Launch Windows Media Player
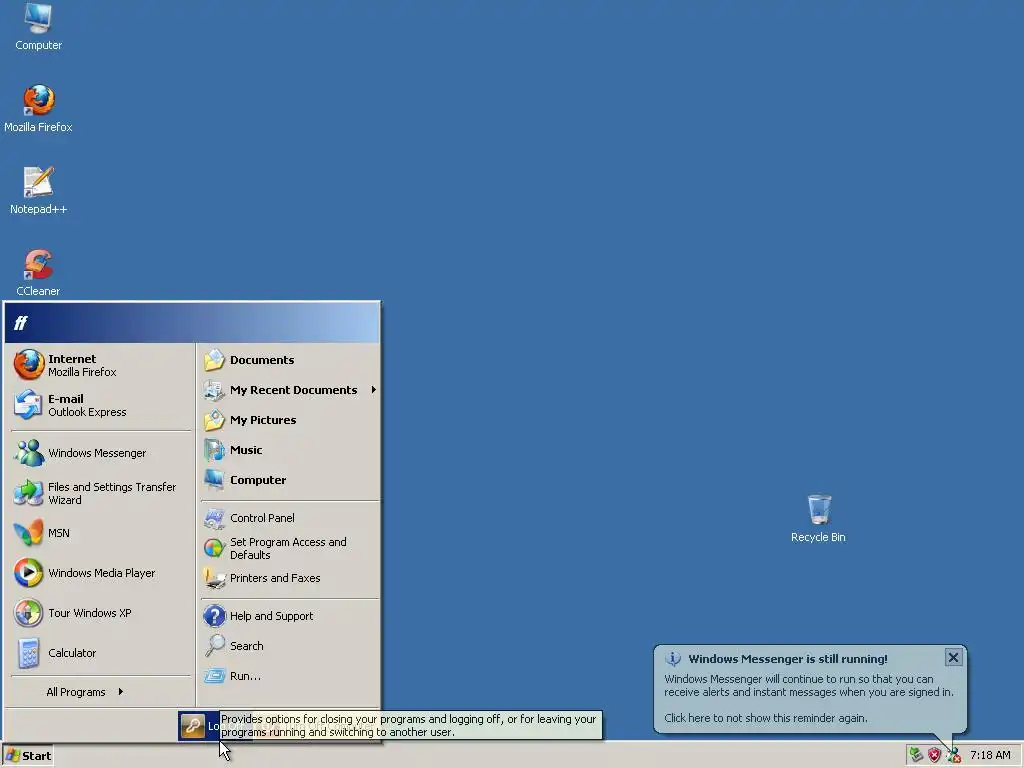1024x768 pixels. pos(101,573)
